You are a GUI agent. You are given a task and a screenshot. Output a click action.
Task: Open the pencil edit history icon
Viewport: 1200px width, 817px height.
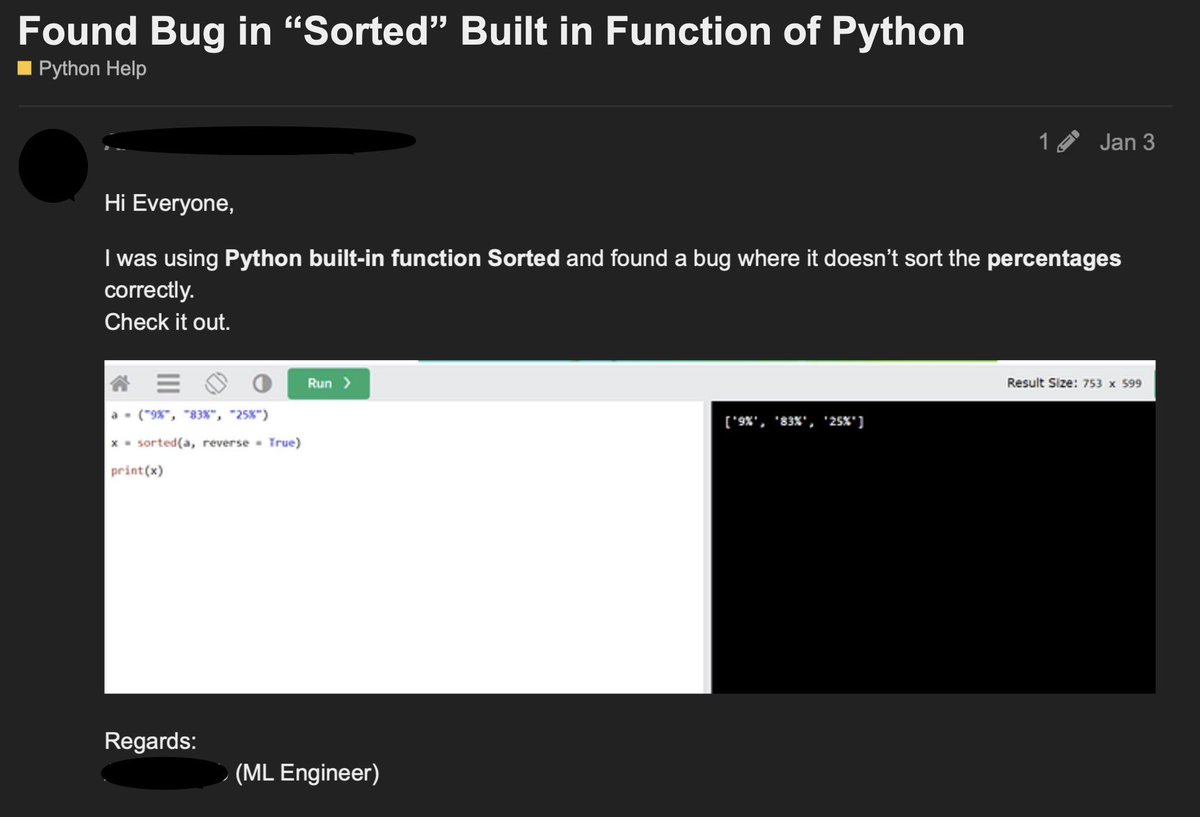tap(1067, 142)
